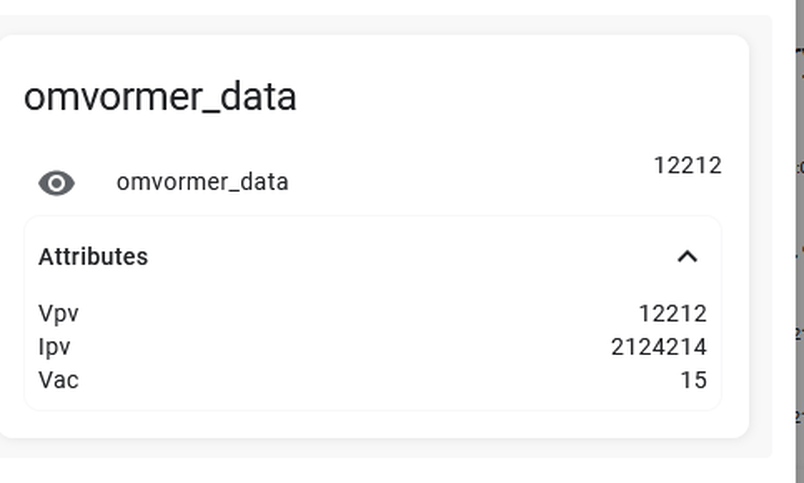The width and height of the screenshot is (804, 483).
Task: Click blank area of the omvormer_data card
Action: pos(513,97)
